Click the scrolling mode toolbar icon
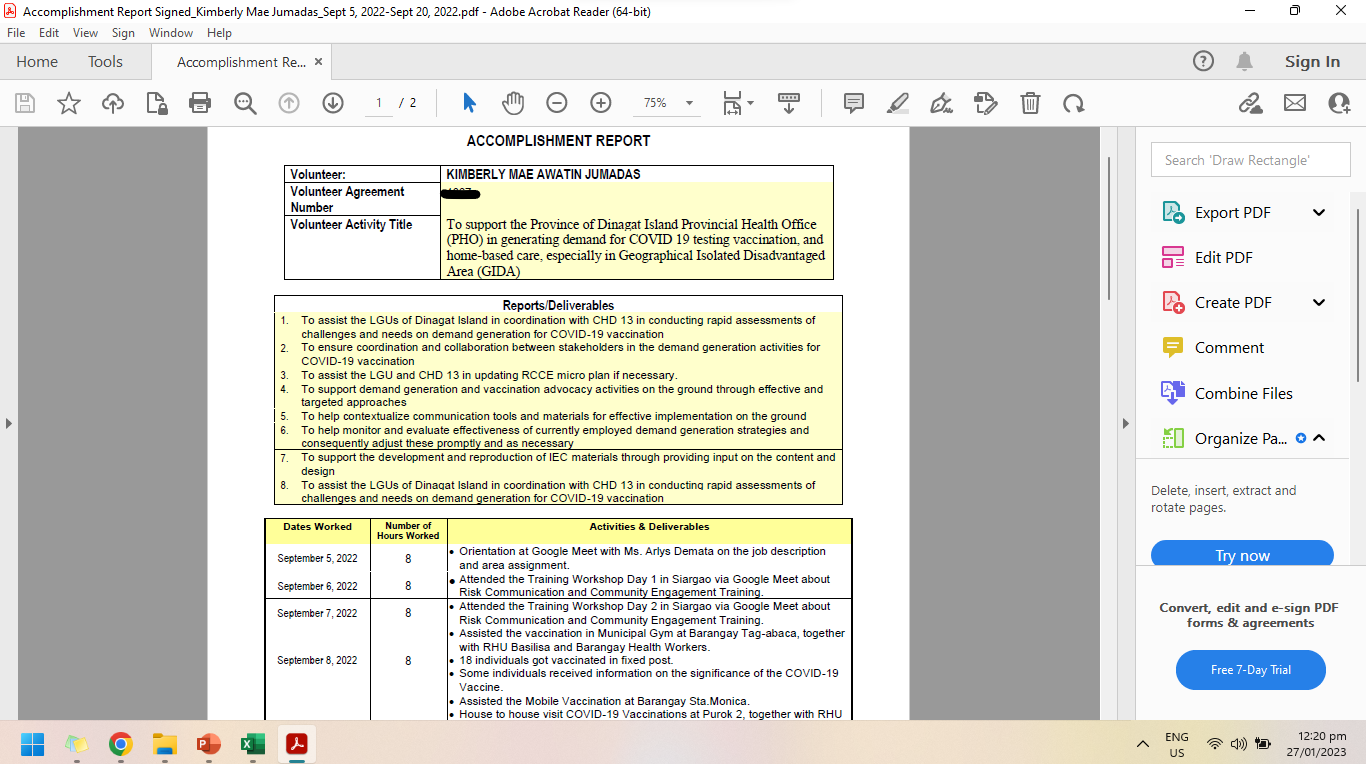Viewport: 1366px width, 764px height. click(x=789, y=103)
